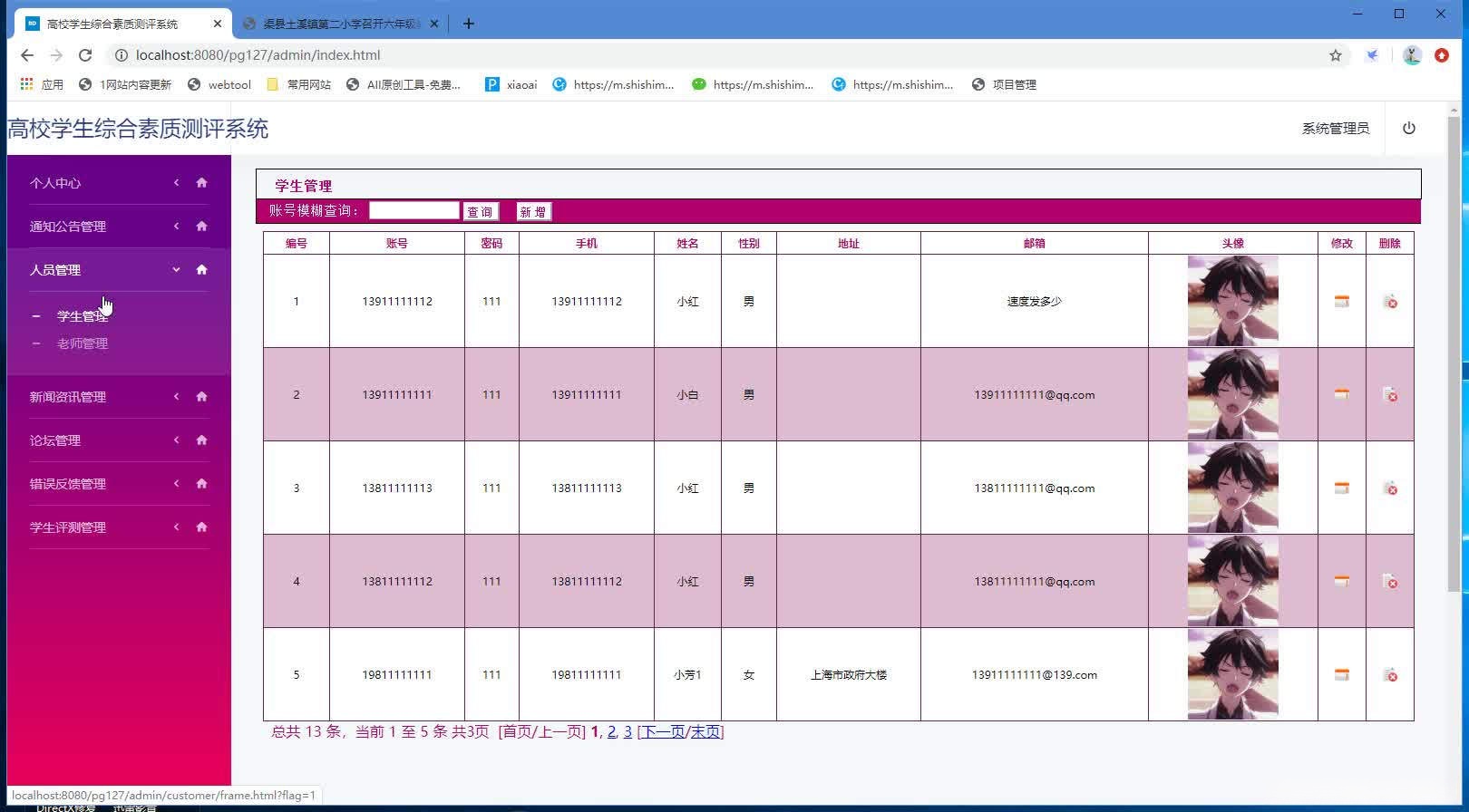This screenshot has width=1469, height=812.
Task: Delete student 小芳1 via delete icon
Action: pos(1390,675)
